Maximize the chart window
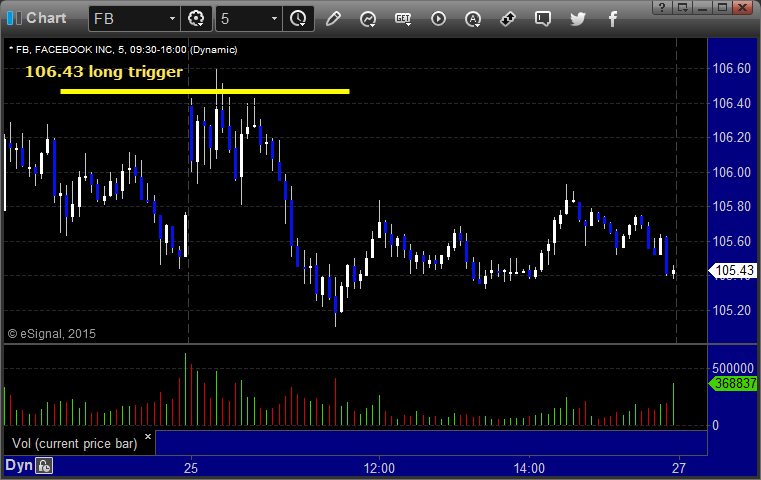Image resolution: width=761 pixels, height=480 pixels. pos(723,7)
